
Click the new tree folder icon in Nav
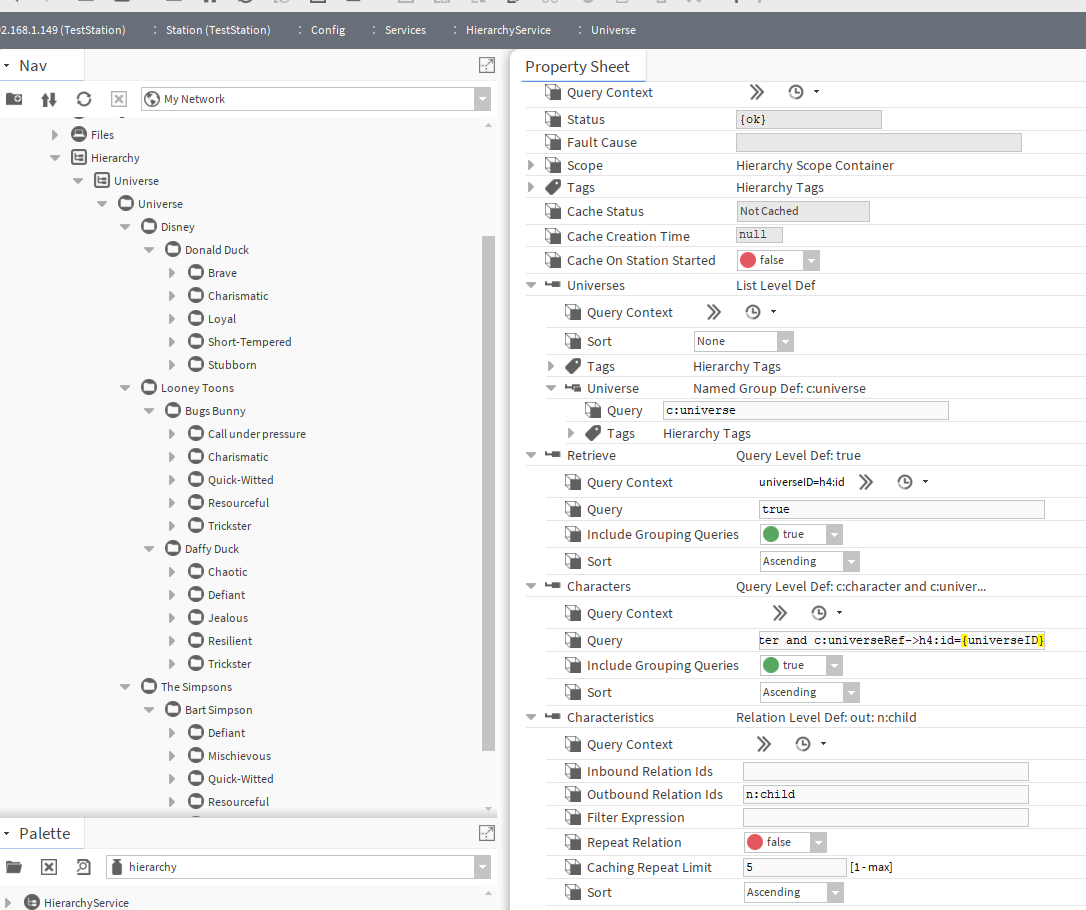point(14,99)
